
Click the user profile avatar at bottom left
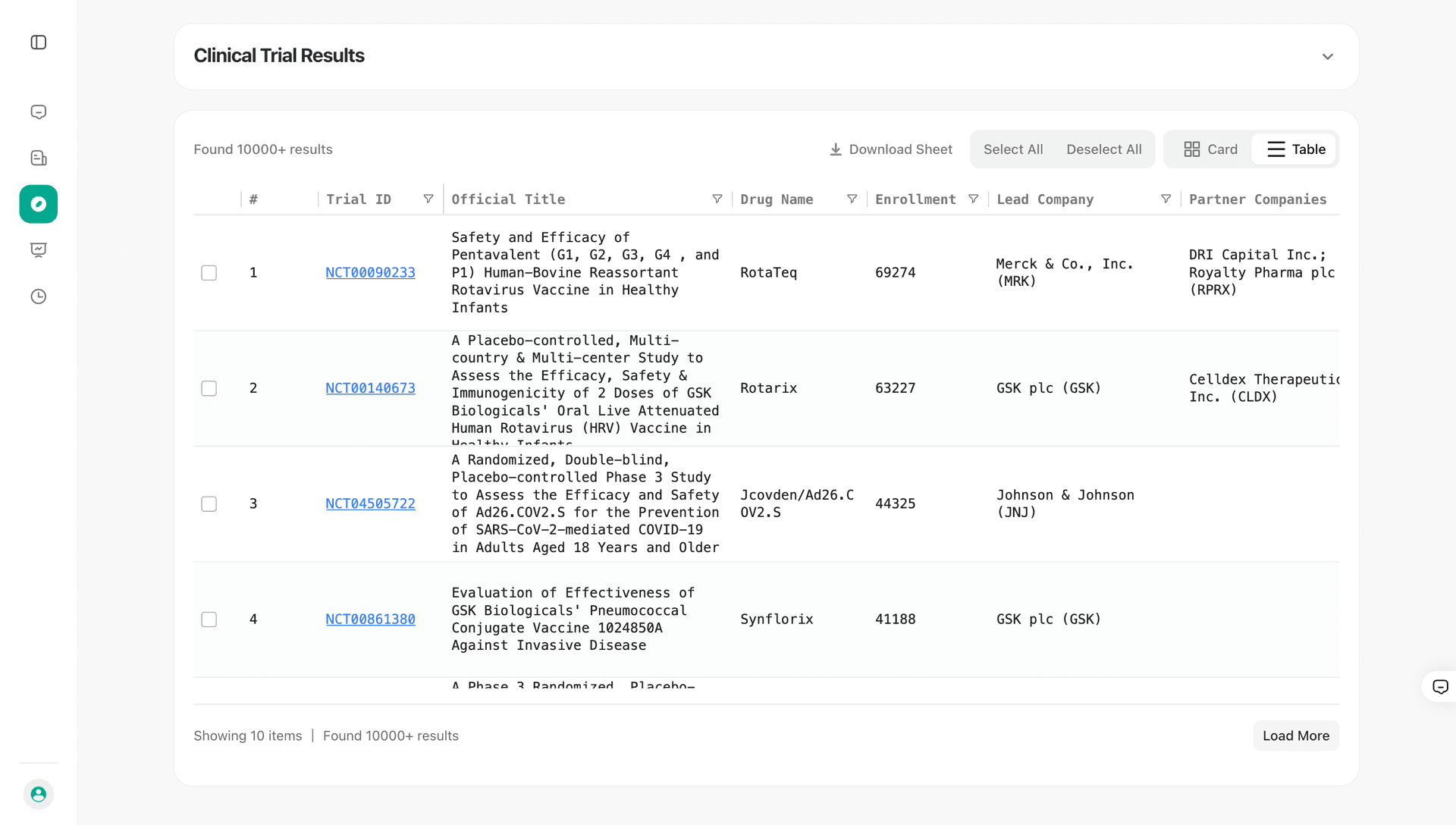tap(39, 794)
